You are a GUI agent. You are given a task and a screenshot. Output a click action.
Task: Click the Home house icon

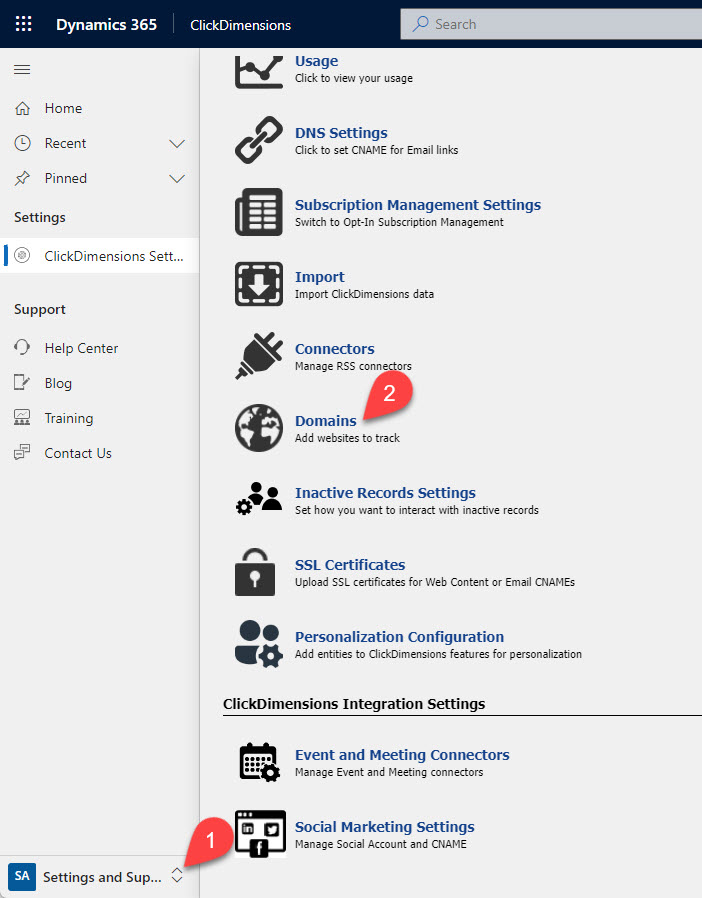pos(22,108)
